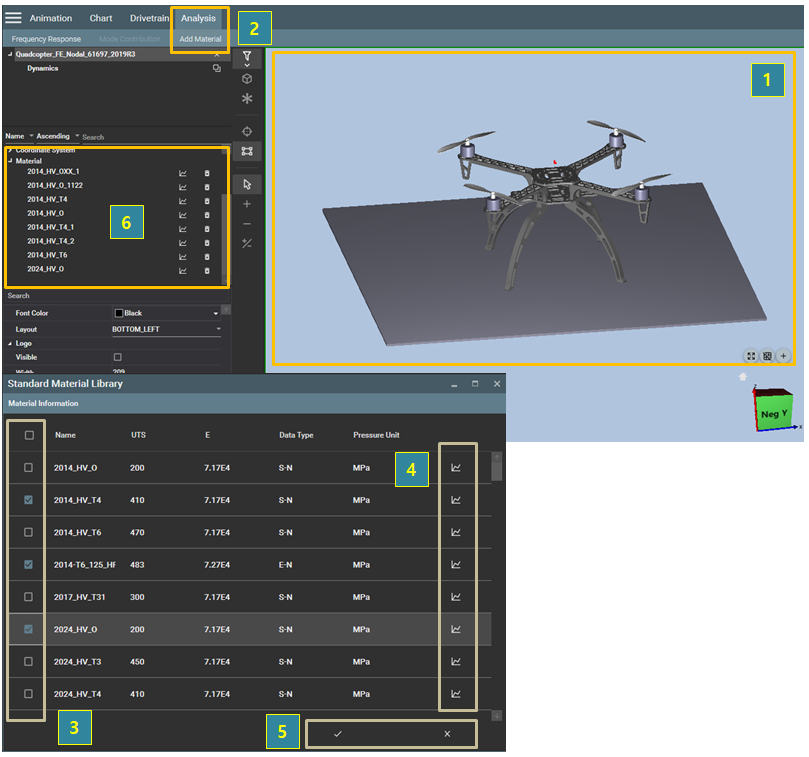
Task: Toggle the select-all header checkbox
Action: click(29, 435)
